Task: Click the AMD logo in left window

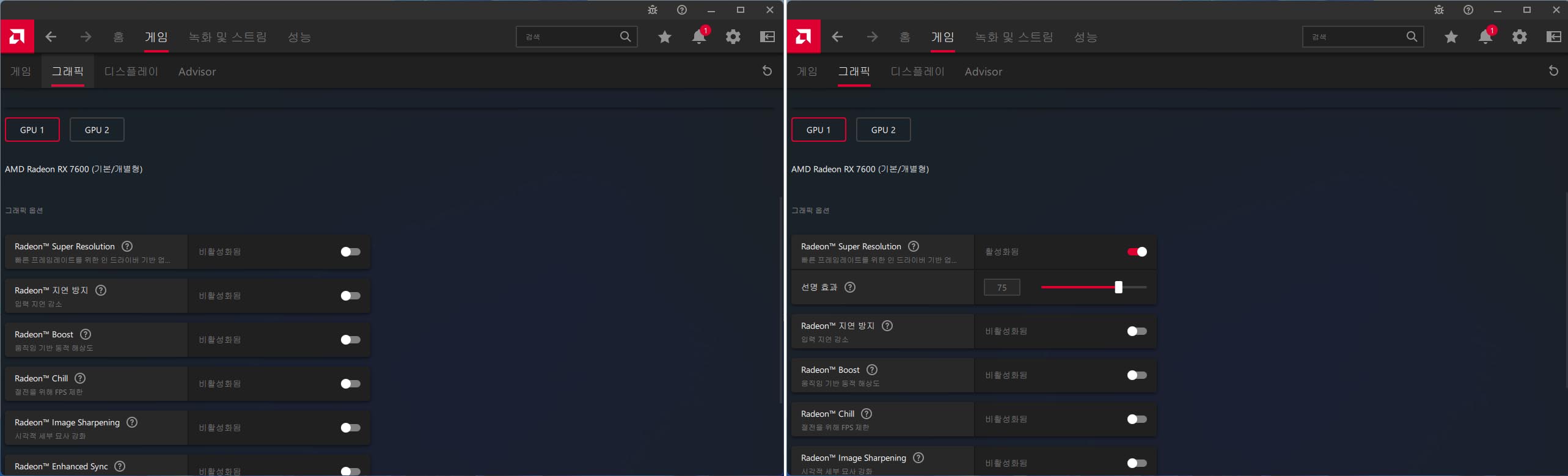Action: coord(17,37)
